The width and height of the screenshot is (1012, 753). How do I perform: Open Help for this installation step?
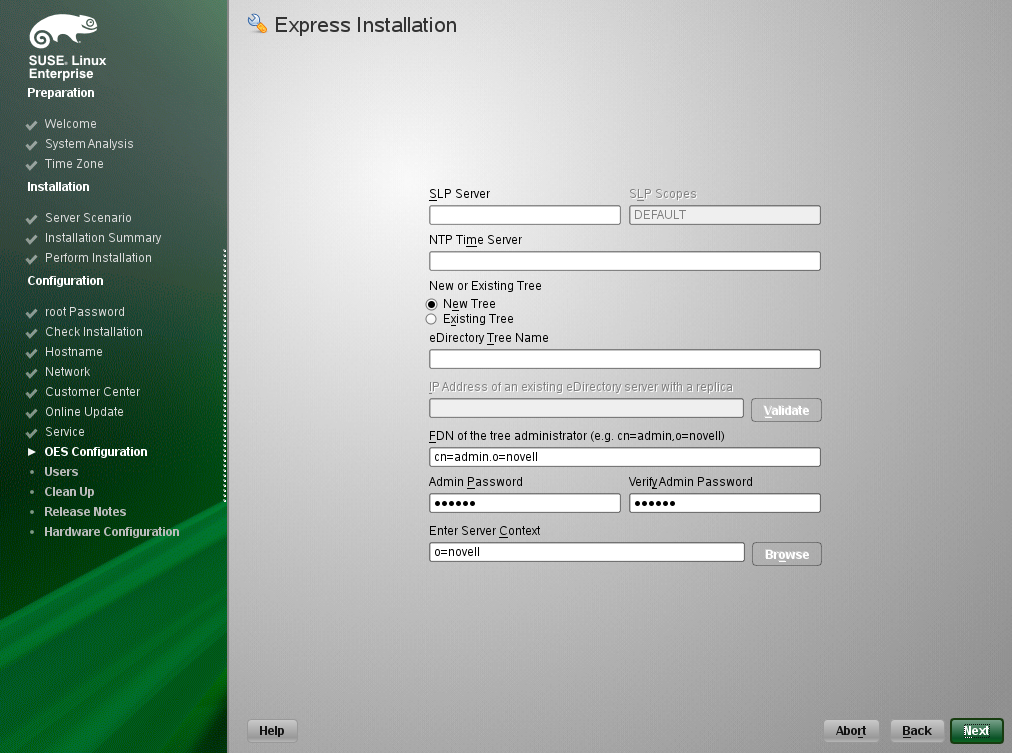pyautogui.click(x=272, y=731)
